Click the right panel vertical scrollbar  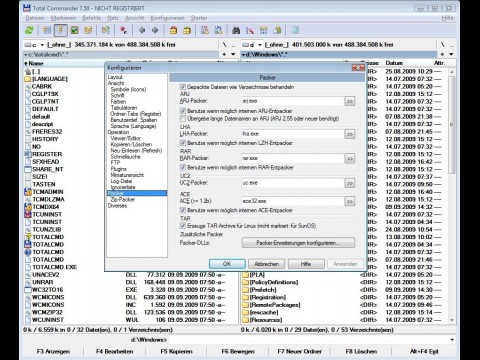pyautogui.click(x=452, y=195)
